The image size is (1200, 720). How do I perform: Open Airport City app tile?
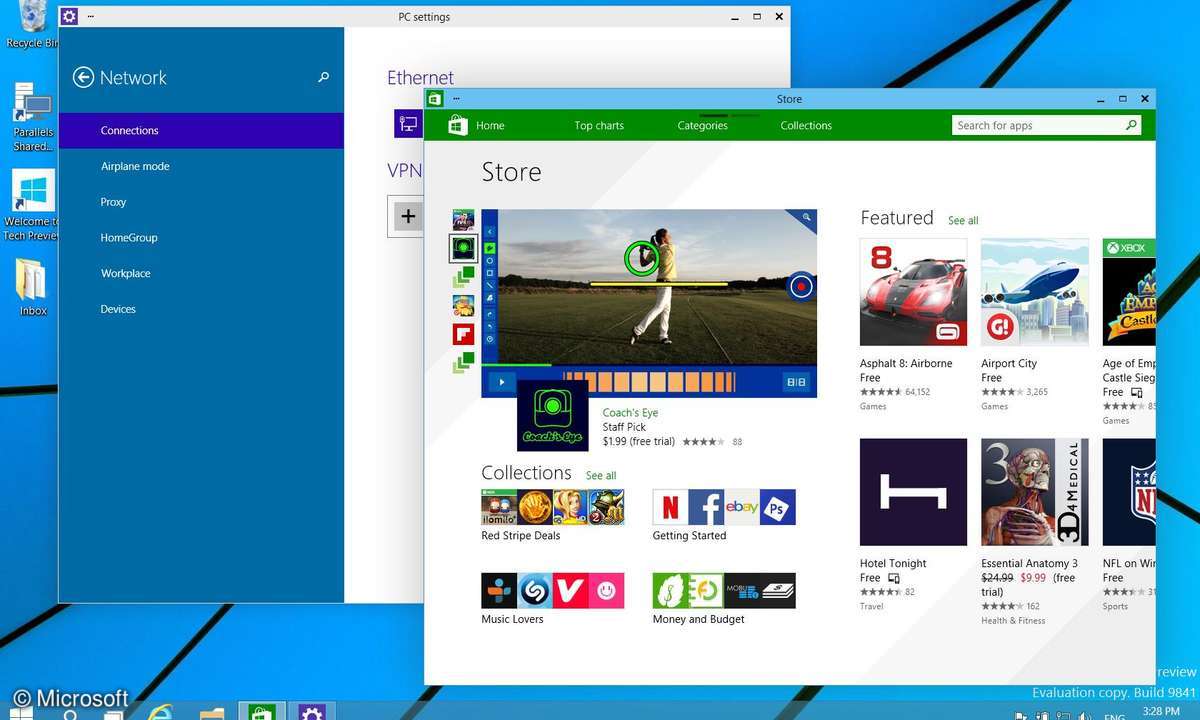1034,292
